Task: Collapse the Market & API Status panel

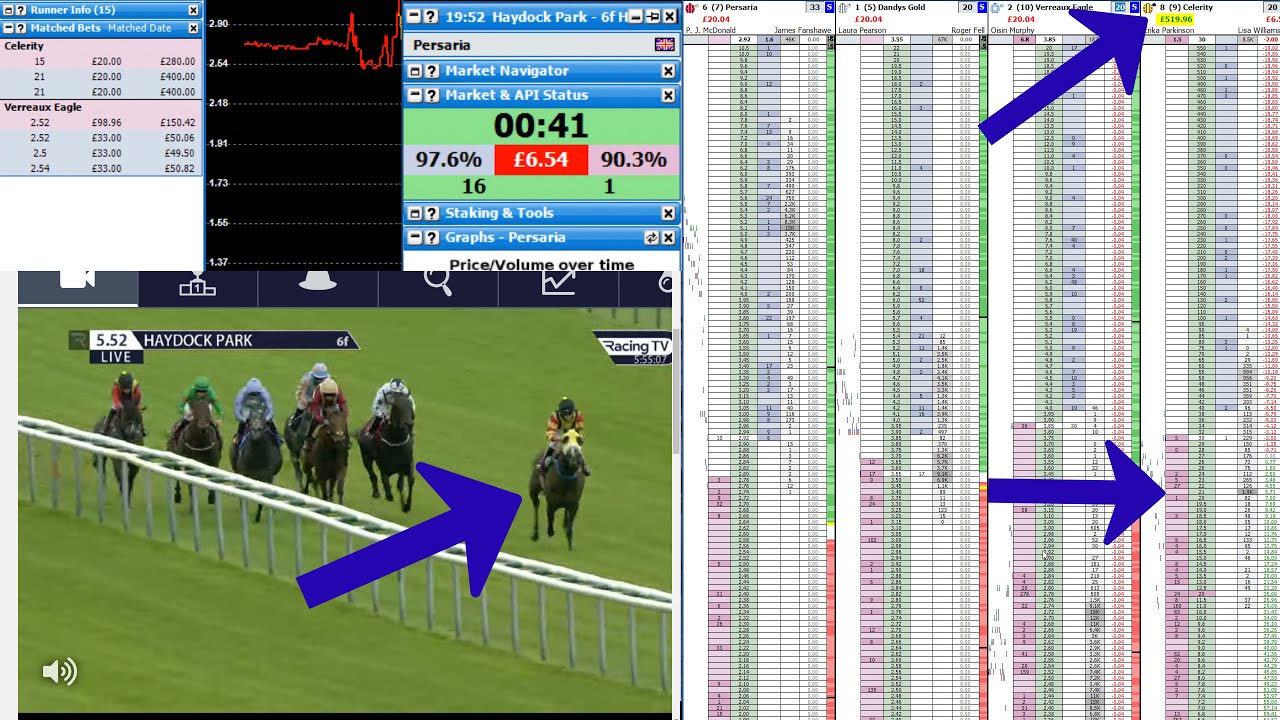Action: click(415, 96)
